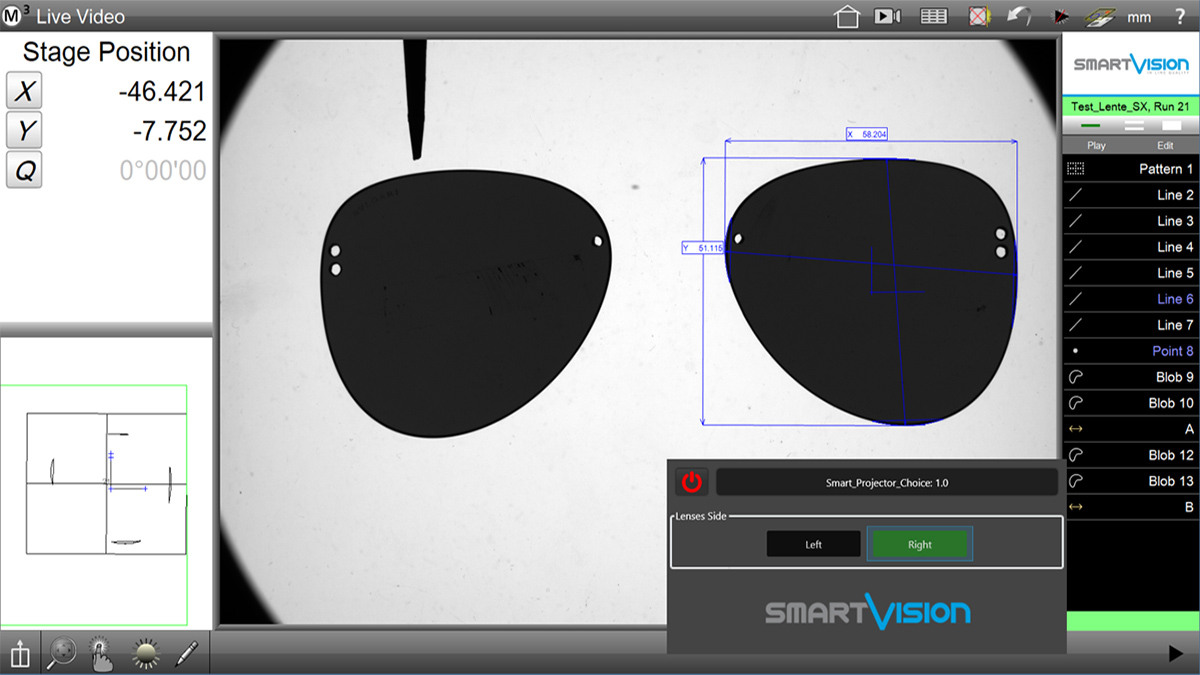Click the Smart_Projector_Choice: 1.0 field
Screen dimensions: 1200x675
(x=887, y=483)
